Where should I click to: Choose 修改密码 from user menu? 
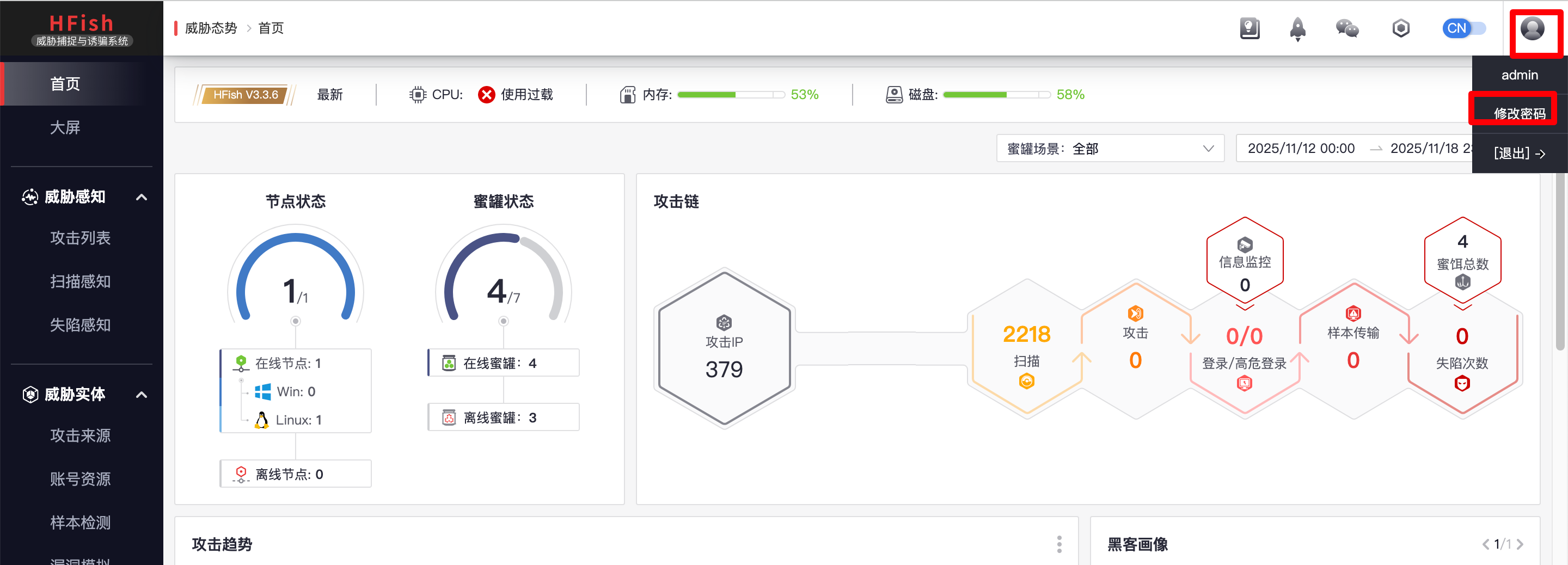(x=1518, y=113)
